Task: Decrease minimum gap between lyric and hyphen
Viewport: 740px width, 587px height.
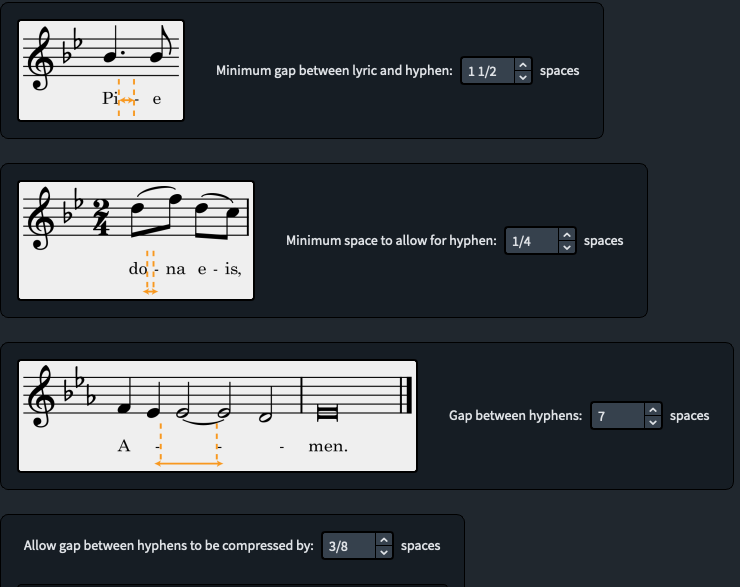Action: 523,77
